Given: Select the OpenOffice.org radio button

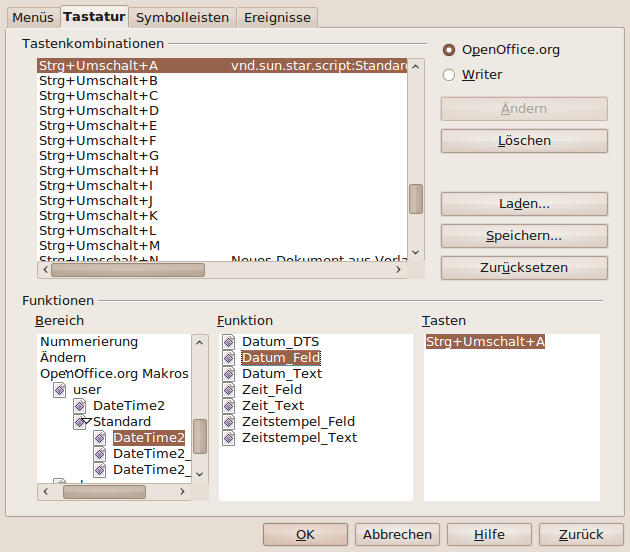Looking at the screenshot, I should click(449, 50).
